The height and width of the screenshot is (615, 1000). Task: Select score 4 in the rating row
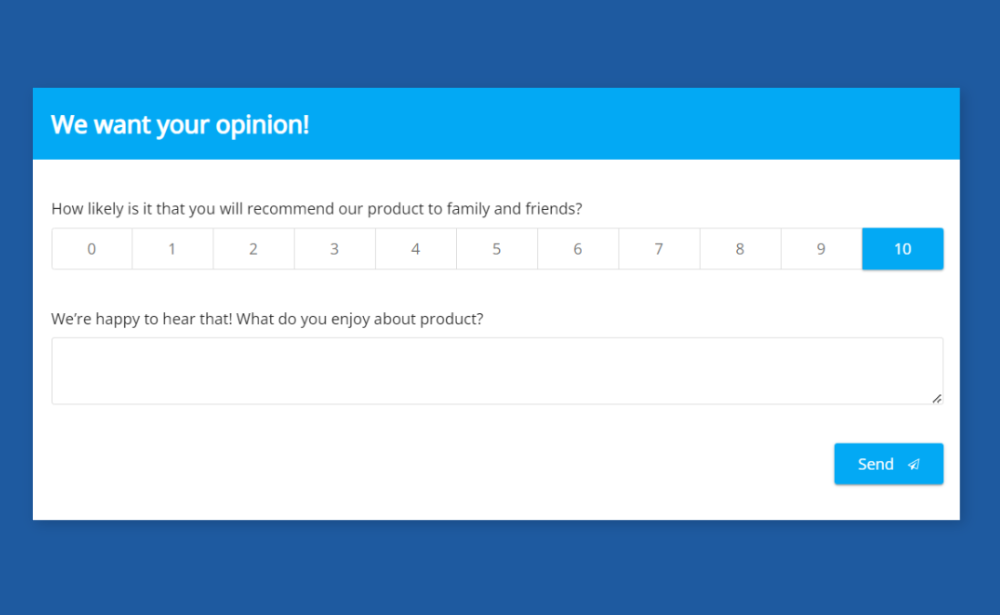coord(415,248)
